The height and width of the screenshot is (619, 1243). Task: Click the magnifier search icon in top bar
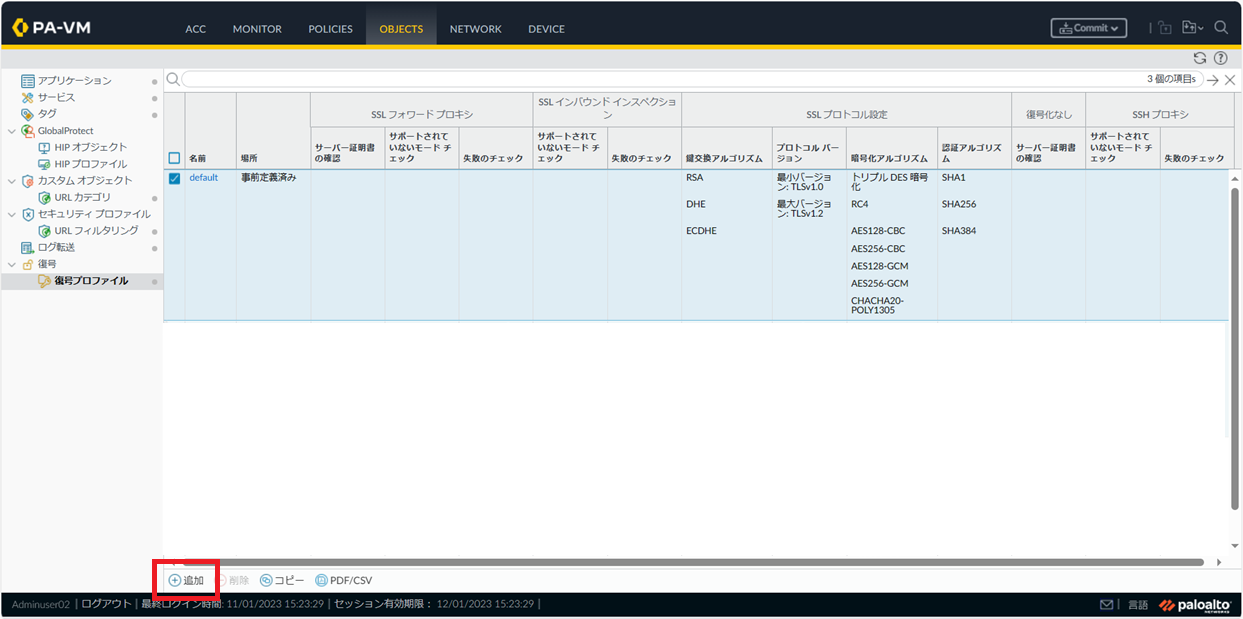(1221, 28)
